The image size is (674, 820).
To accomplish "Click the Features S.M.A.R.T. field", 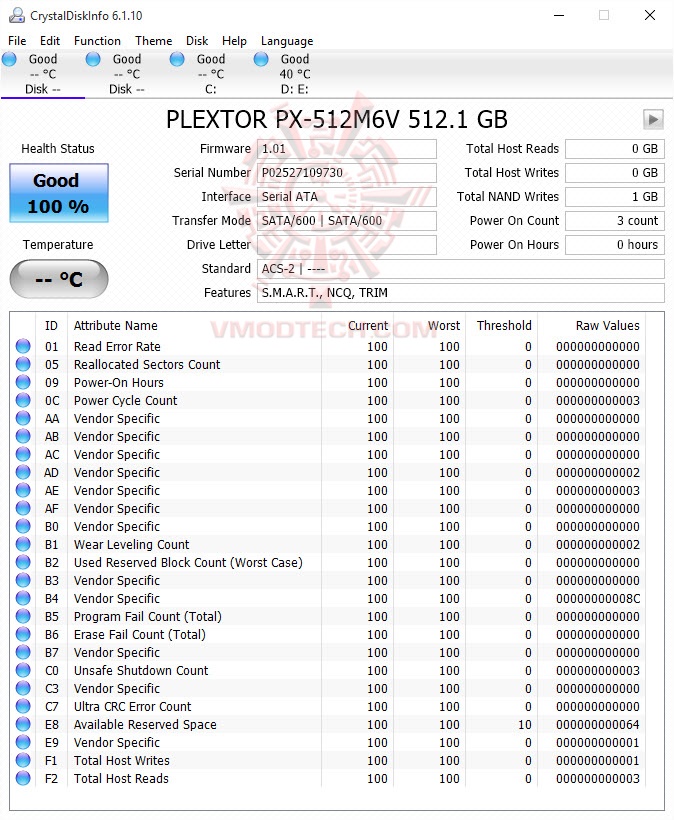I will coord(461,293).
